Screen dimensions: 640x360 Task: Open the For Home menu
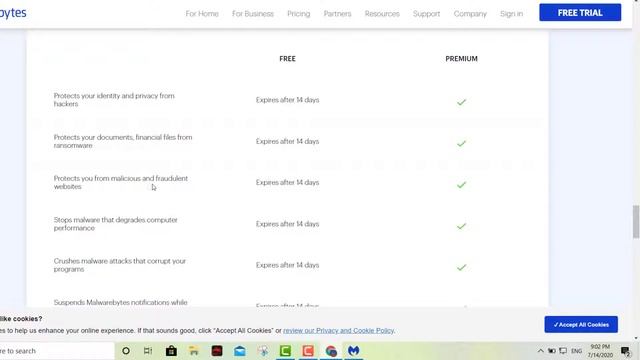[x=202, y=13]
